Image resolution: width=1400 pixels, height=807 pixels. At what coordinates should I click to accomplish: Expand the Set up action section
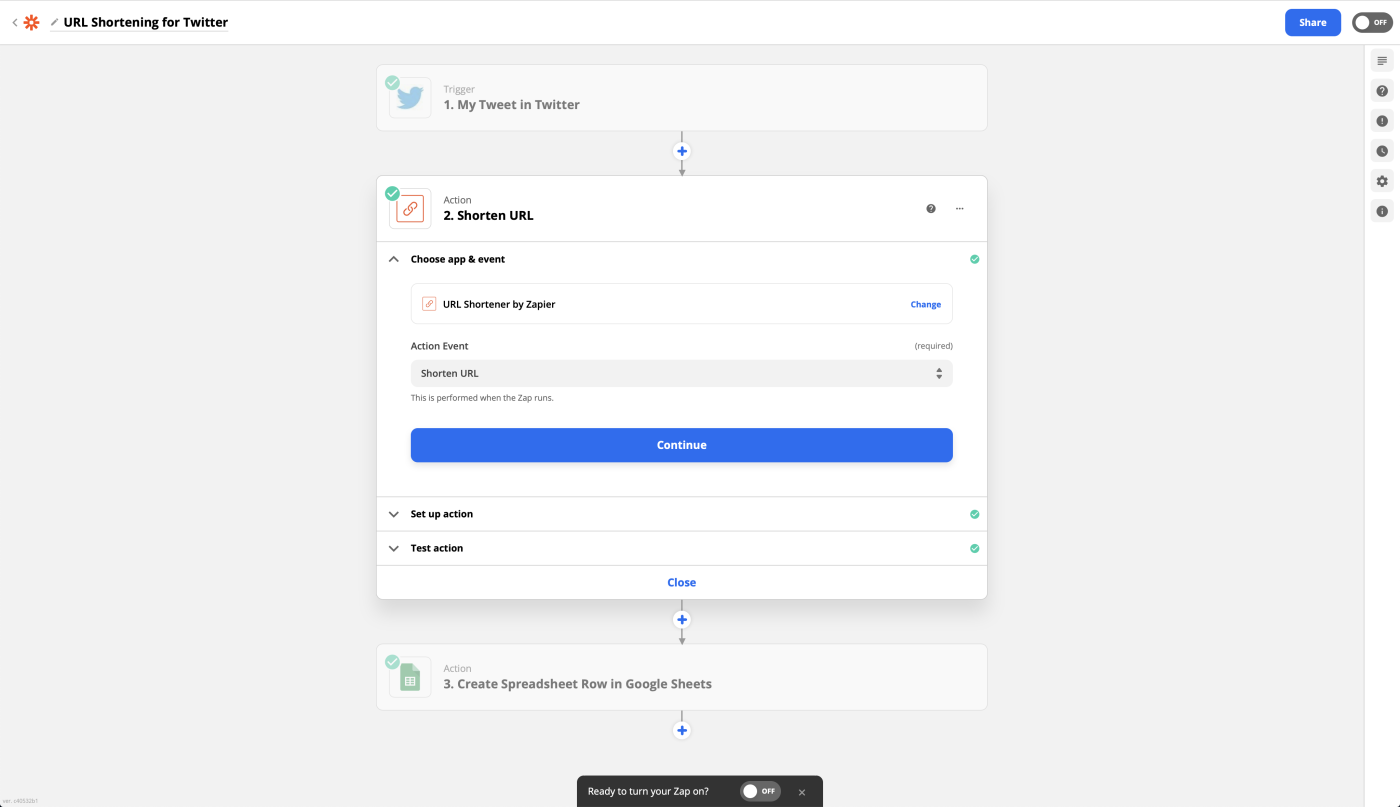point(682,514)
